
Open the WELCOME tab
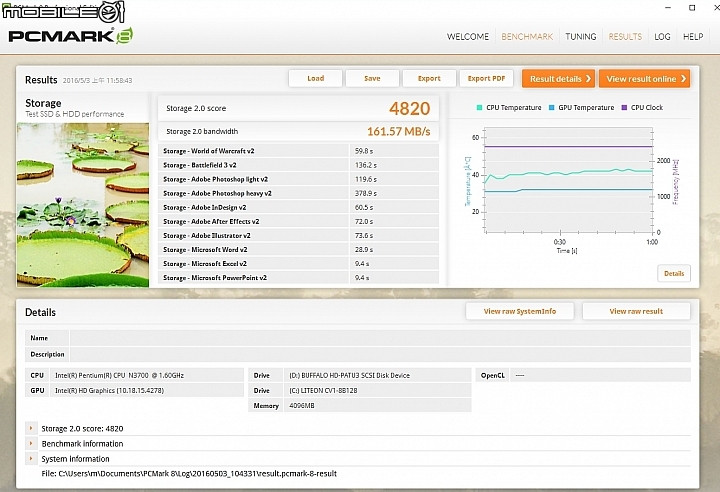pyautogui.click(x=468, y=37)
